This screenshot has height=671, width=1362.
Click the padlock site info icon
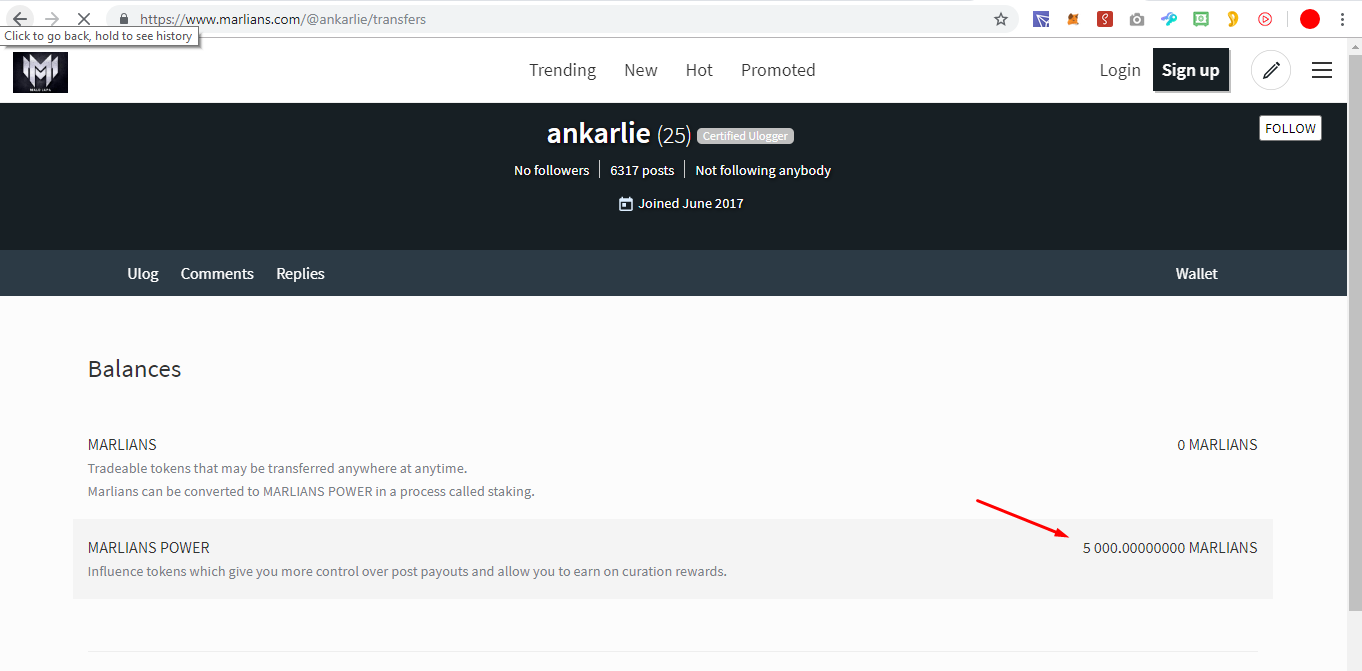[x=124, y=19]
